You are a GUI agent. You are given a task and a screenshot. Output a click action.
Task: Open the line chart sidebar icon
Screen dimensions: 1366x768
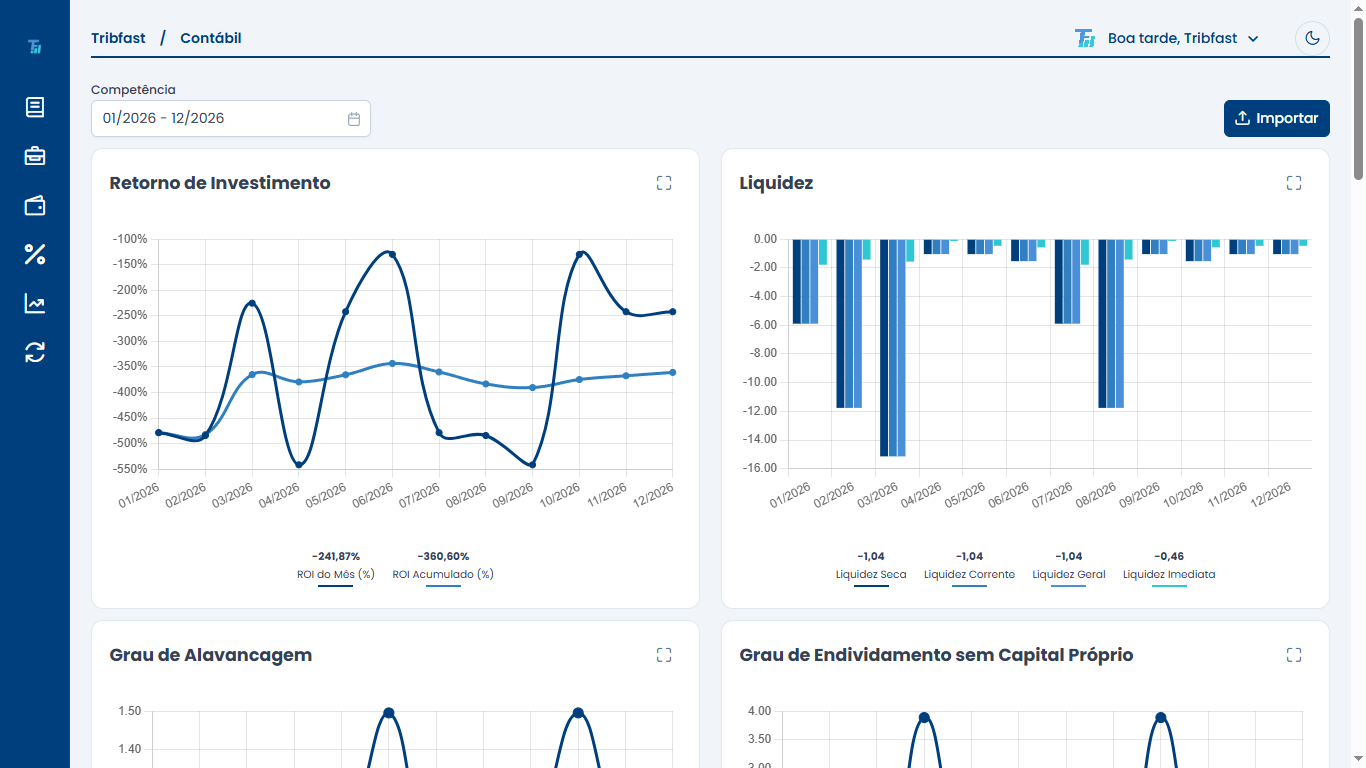tap(35, 303)
